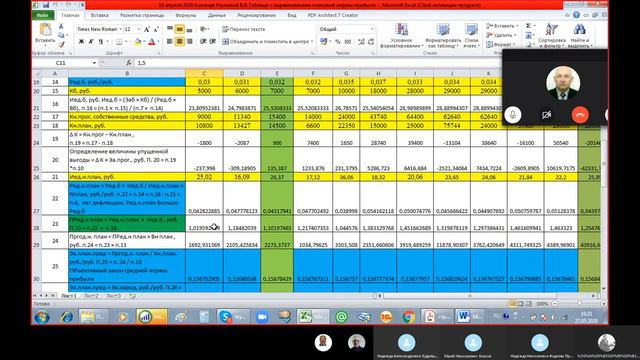Expand the merge and center options arrow
Screen dimensions: 640x360
[312, 42]
